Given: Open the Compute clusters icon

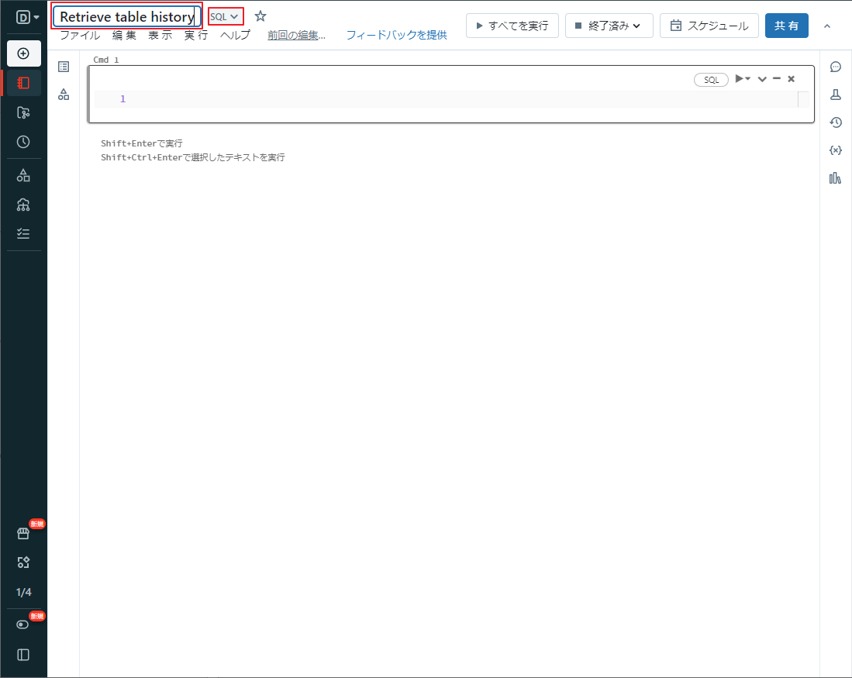Looking at the screenshot, I should point(23,204).
